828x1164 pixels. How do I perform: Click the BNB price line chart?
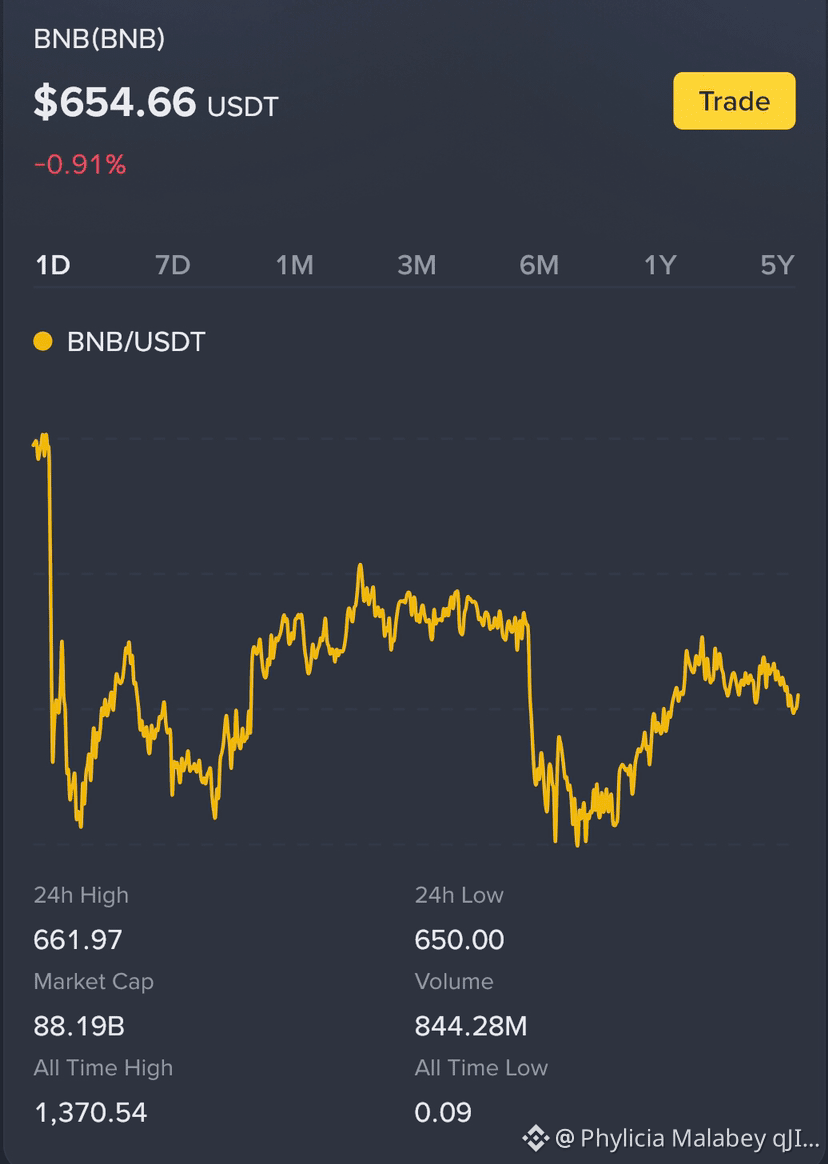(416, 638)
